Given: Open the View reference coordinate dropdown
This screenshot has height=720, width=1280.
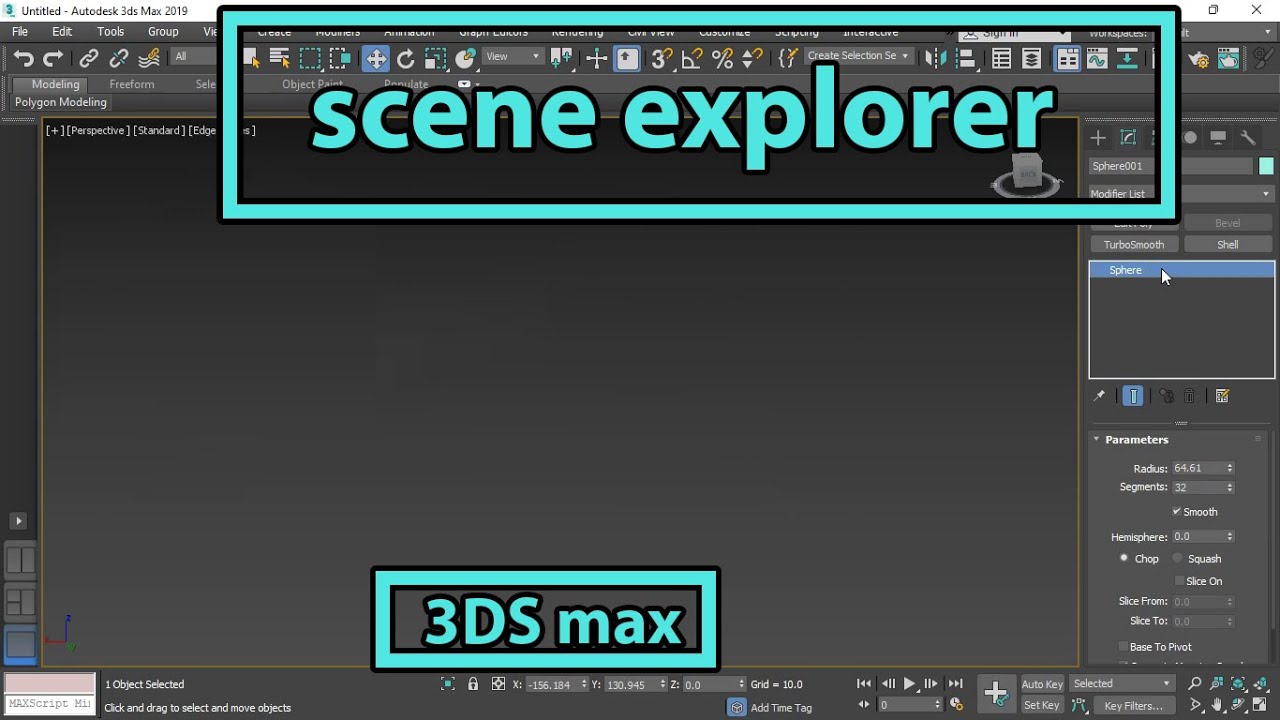Looking at the screenshot, I should (513, 56).
